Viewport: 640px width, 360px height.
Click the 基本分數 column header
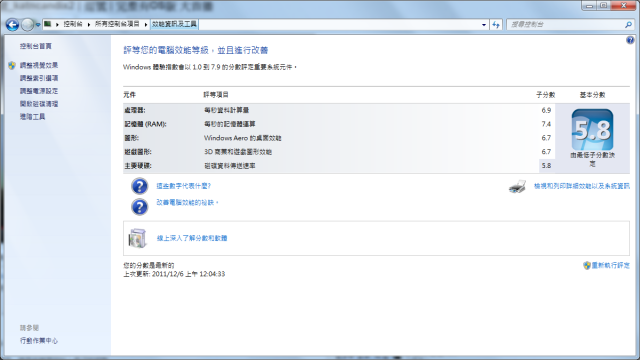pyautogui.click(x=592, y=95)
